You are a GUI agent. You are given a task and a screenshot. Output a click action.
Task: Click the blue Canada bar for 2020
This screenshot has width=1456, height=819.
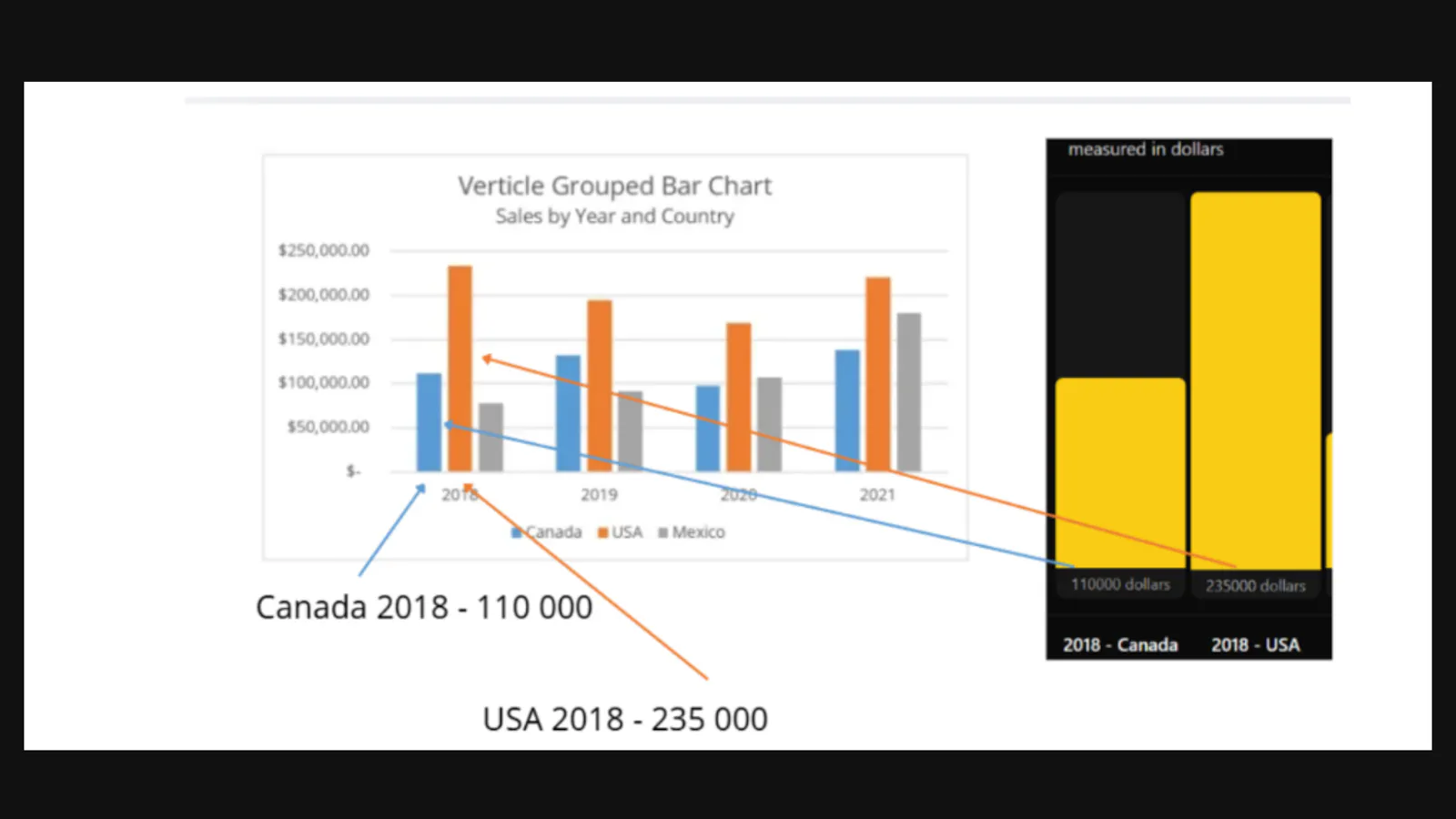[x=708, y=429]
